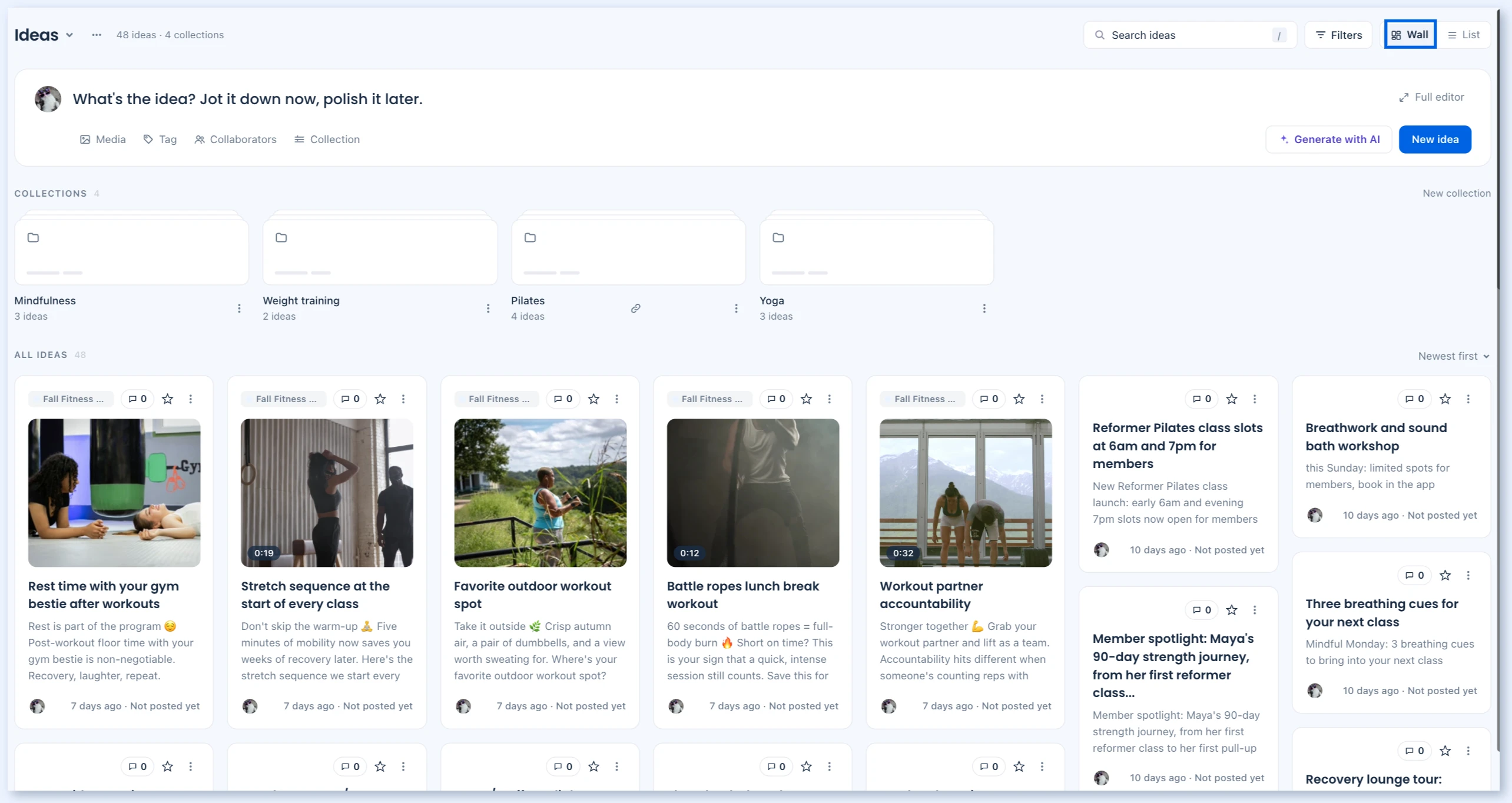Click the Ideas header ellipsis menu

97,35
